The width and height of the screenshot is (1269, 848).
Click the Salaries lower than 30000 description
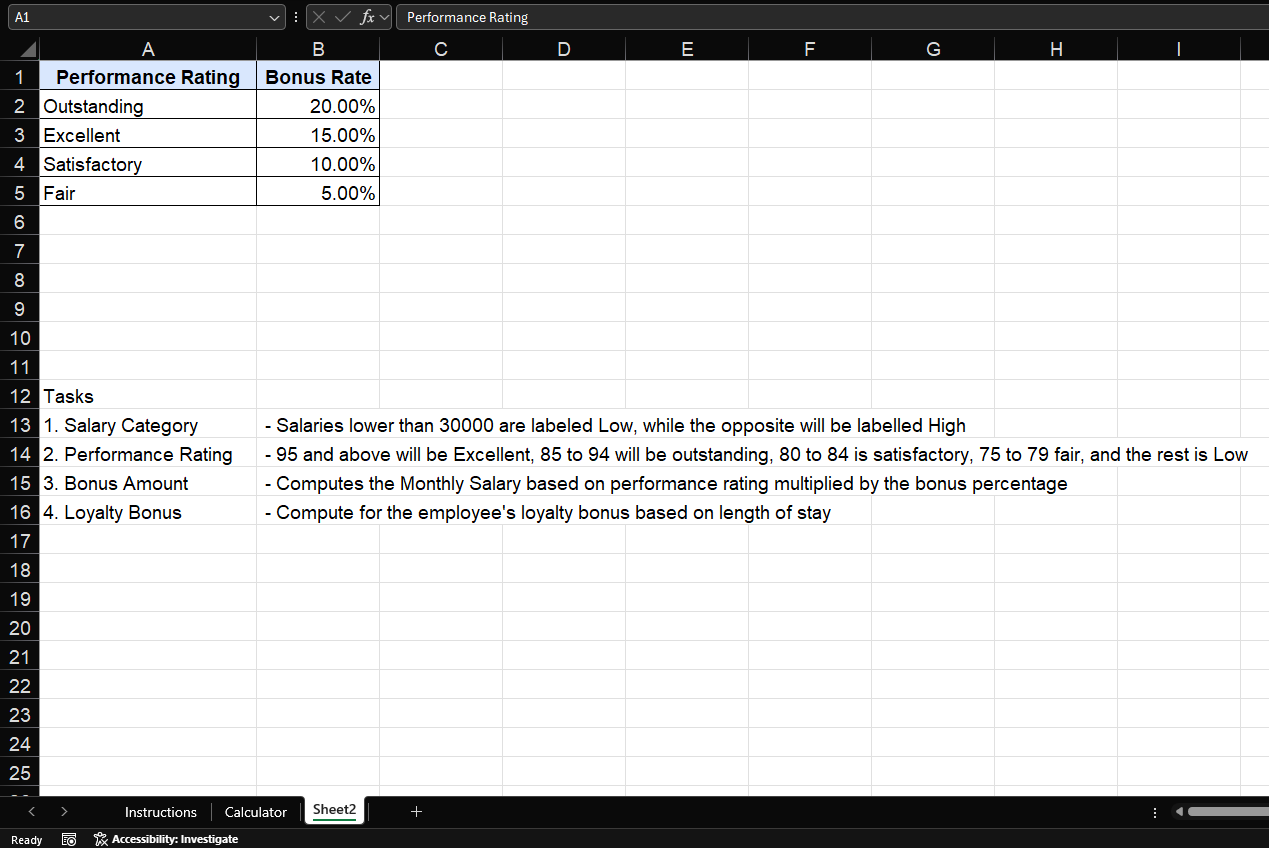[x=615, y=425]
